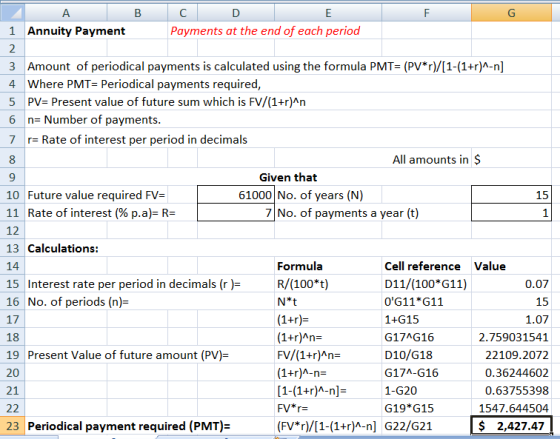This screenshot has height=439, width=560.
Task: Select the future value cell 61000
Action: click(236, 195)
